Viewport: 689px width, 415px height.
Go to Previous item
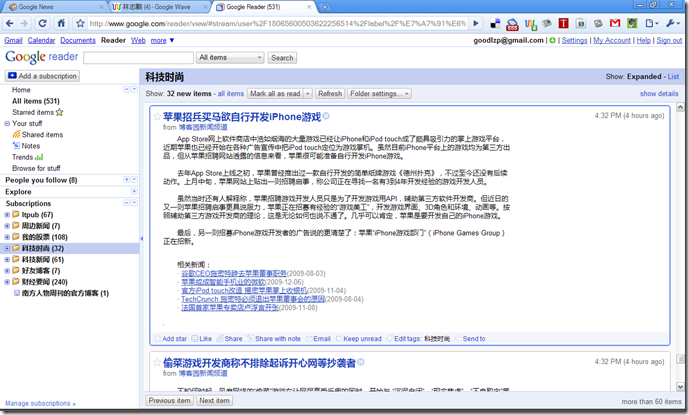pyautogui.click(x=169, y=400)
